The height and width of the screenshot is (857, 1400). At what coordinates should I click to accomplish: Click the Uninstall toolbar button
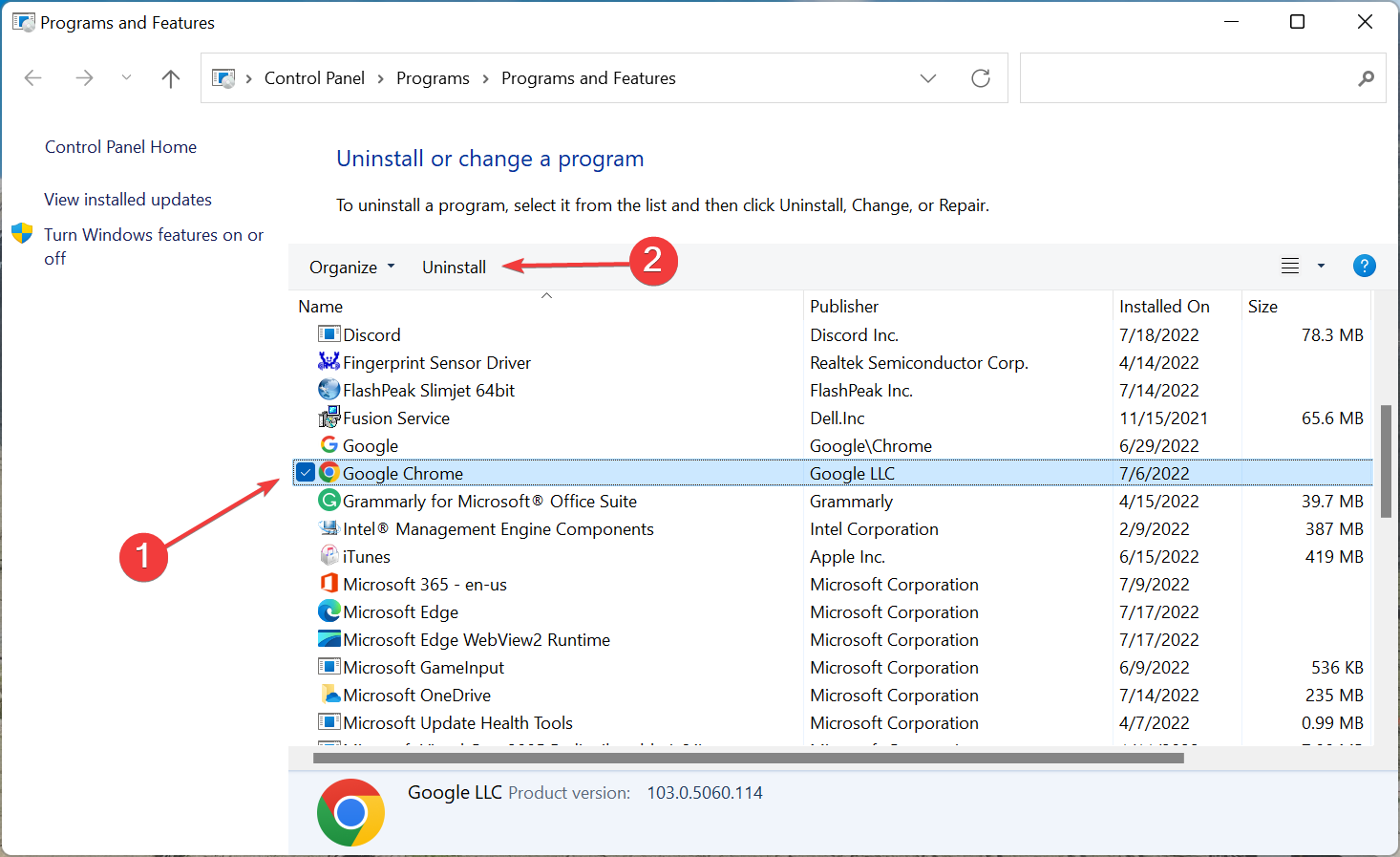pos(454,267)
